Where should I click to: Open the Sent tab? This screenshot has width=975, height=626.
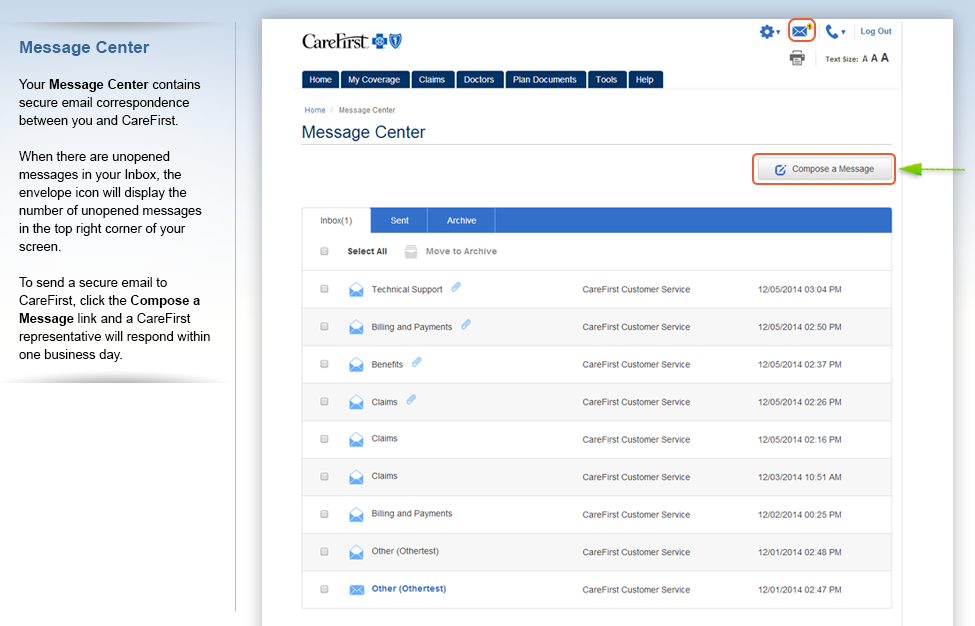(399, 221)
